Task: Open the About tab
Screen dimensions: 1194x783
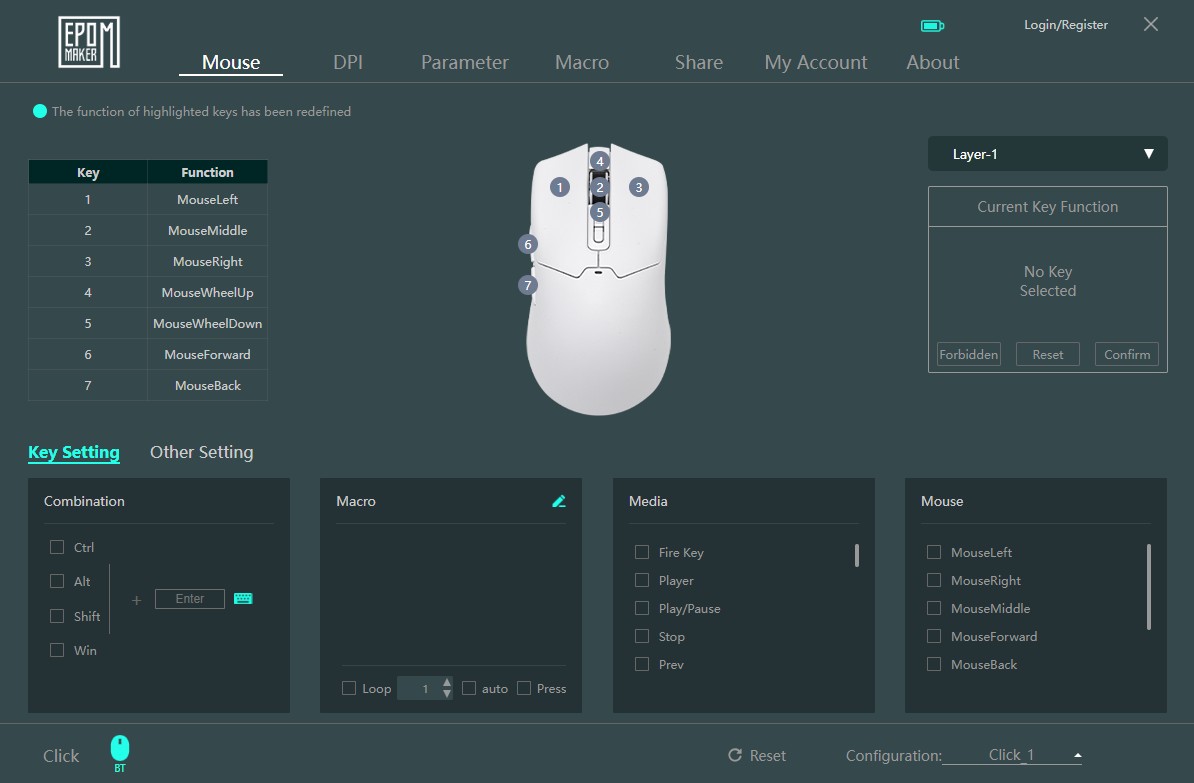Action: [x=932, y=62]
